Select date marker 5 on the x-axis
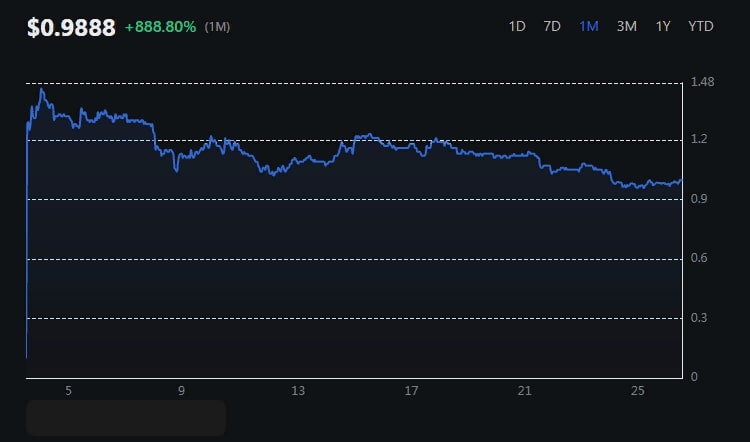Image resolution: width=750 pixels, height=442 pixels. pyautogui.click(x=68, y=391)
